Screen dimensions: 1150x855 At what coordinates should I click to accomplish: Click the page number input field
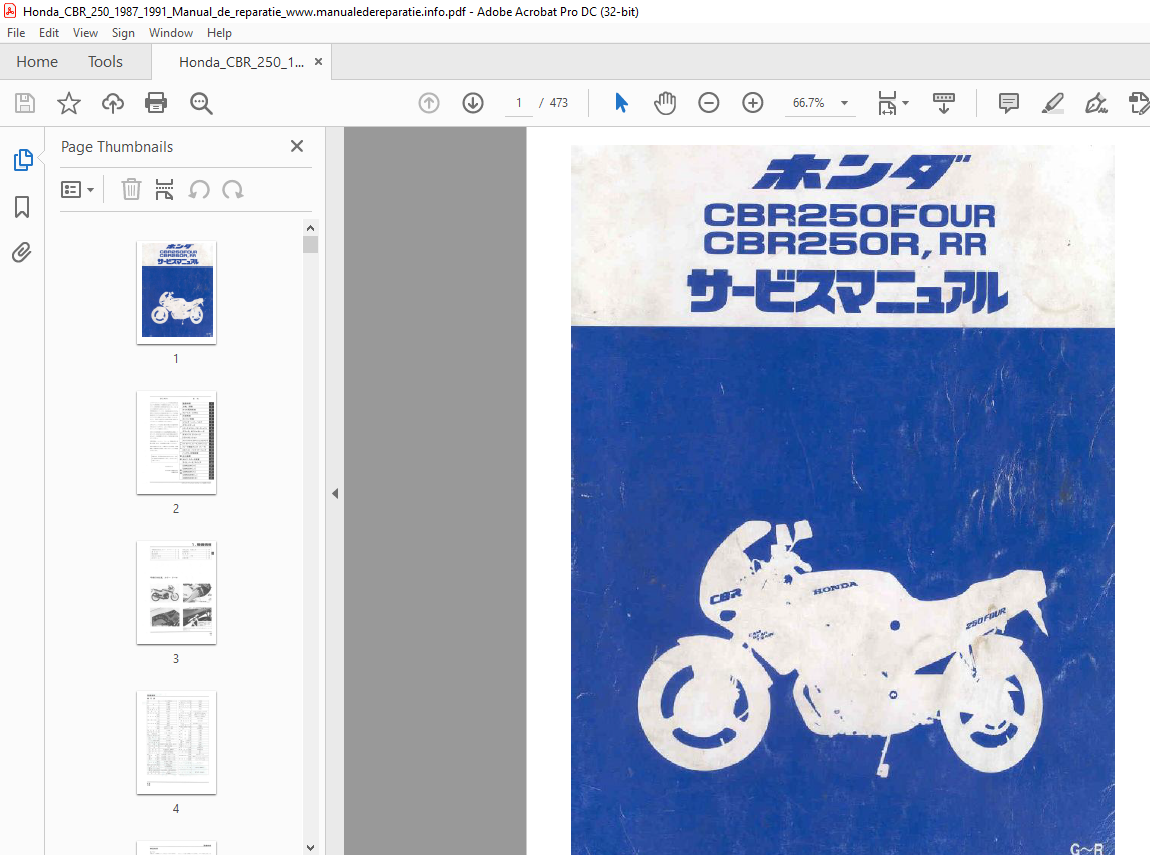click(519, 103)
